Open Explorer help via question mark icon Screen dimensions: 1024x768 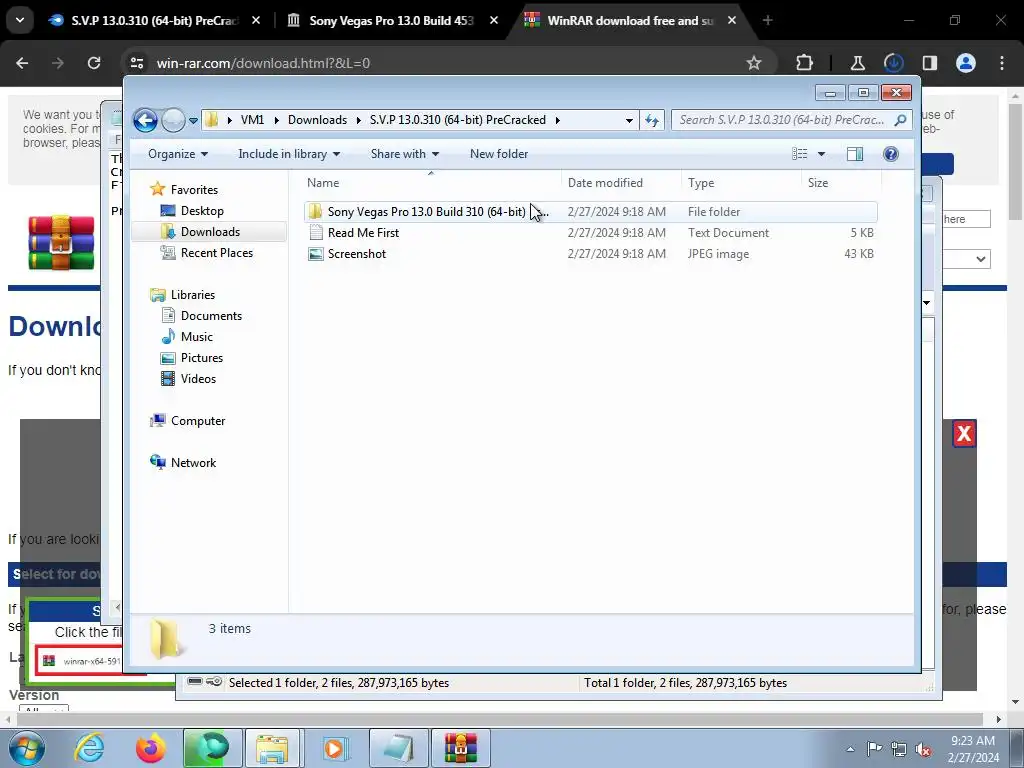pos(891,154)
